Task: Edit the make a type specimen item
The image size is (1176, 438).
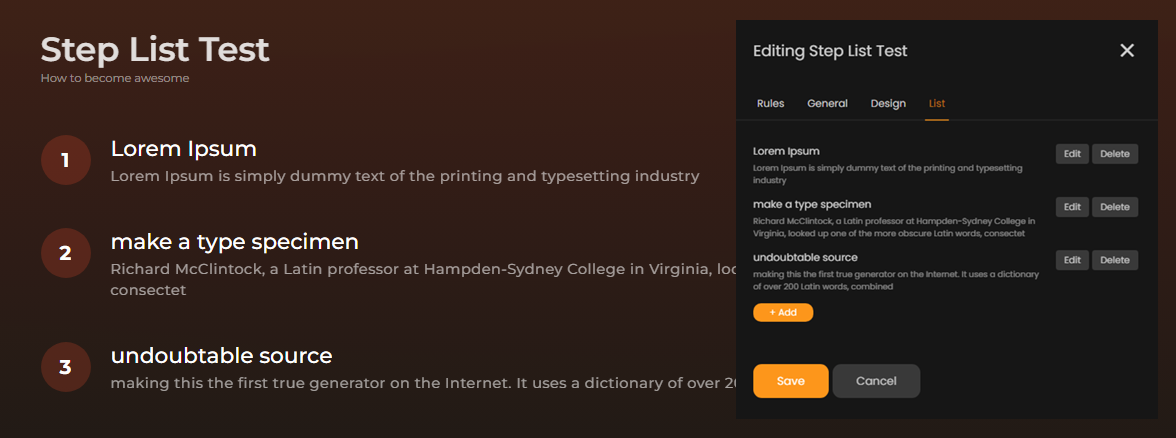Action: [1072, 207]
